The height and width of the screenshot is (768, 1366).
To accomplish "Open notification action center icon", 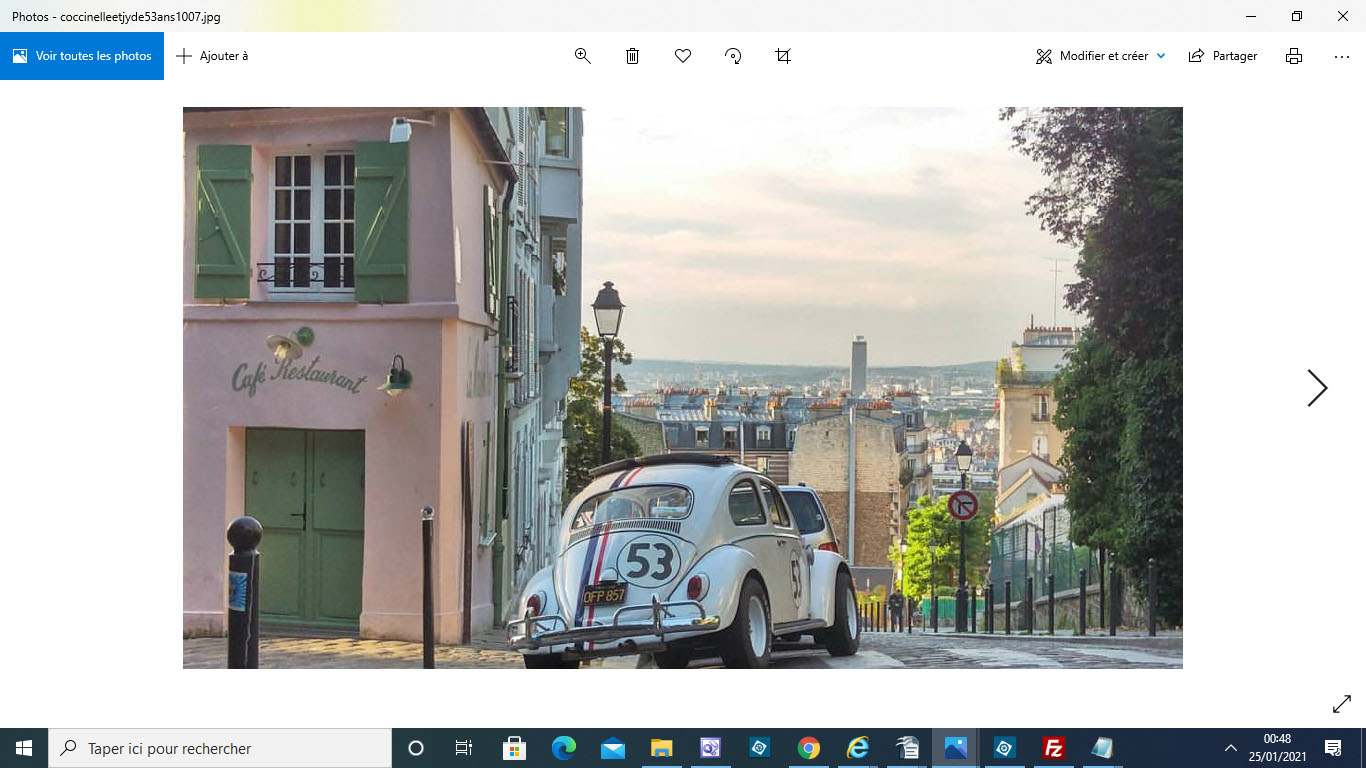I will (x=1333, y=748).
